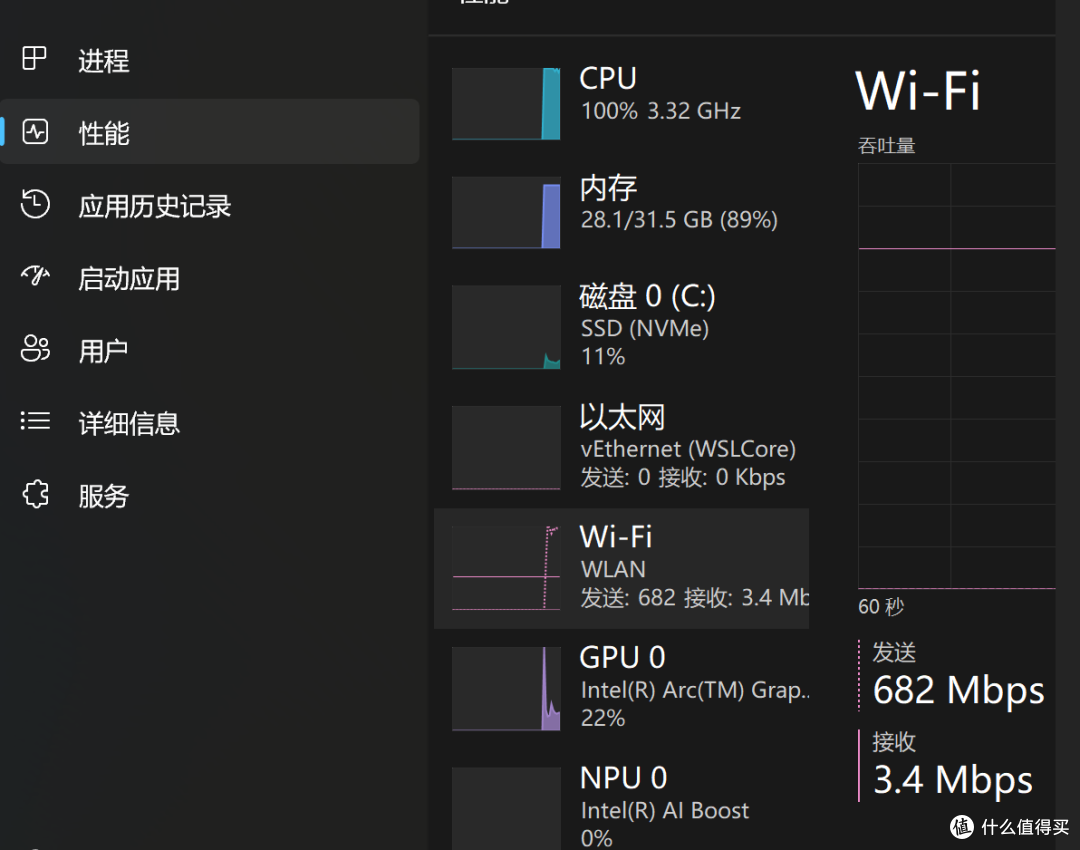
Task: Open the 进程 (Processes) sidebar icon
Action: [34, 59]
